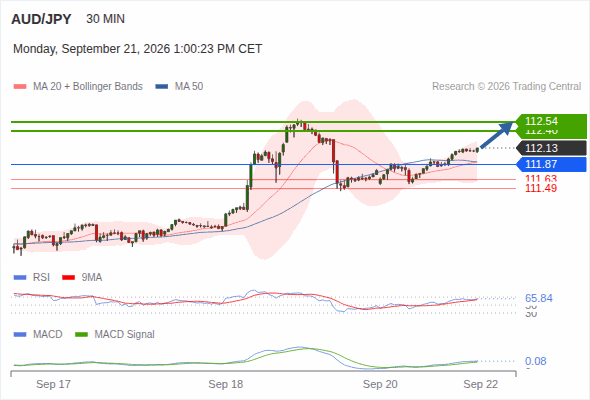
Task: Click the 112.13 current price tag
Action: (551, 148)
